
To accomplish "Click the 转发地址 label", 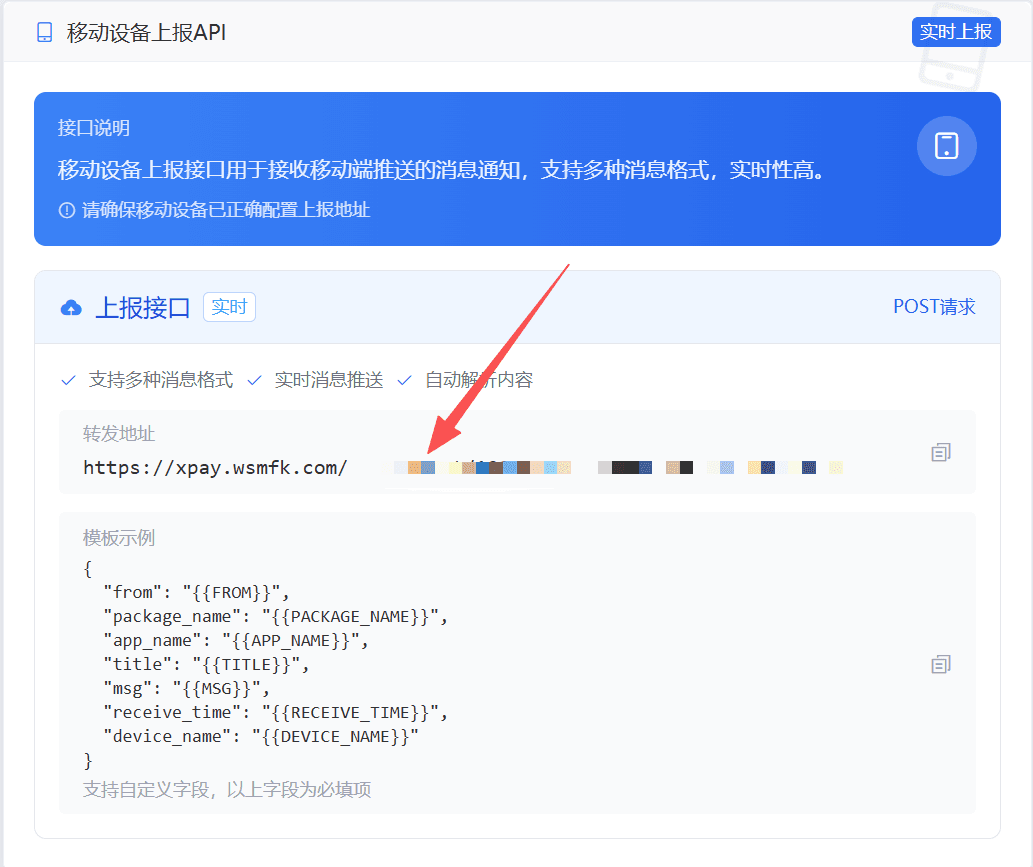I will point(119,434).
